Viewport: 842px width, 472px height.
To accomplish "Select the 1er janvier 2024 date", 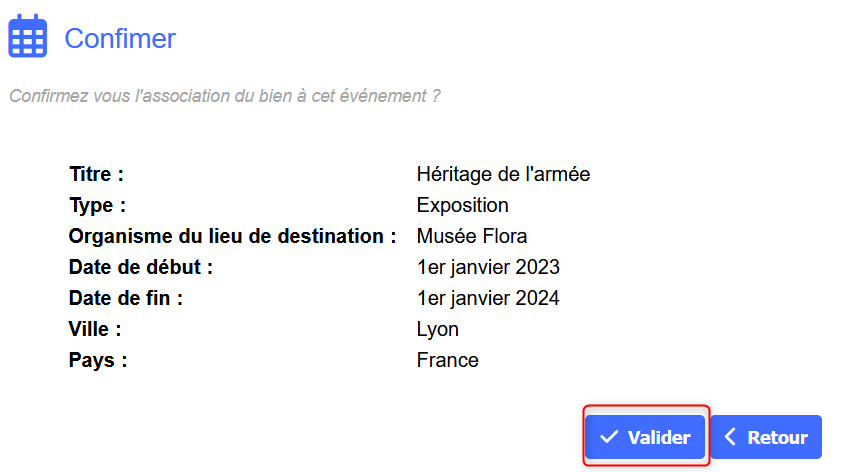I will click(488, 298).
